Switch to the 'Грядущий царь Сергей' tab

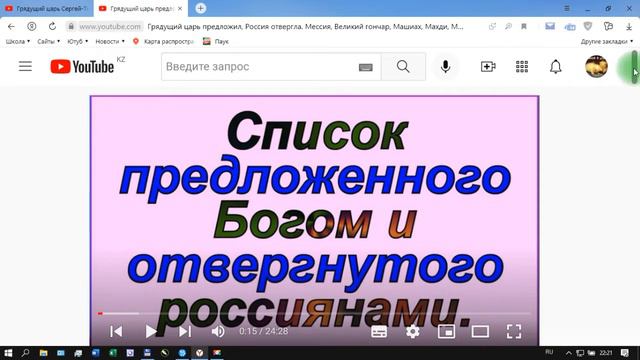pos(47,8)
